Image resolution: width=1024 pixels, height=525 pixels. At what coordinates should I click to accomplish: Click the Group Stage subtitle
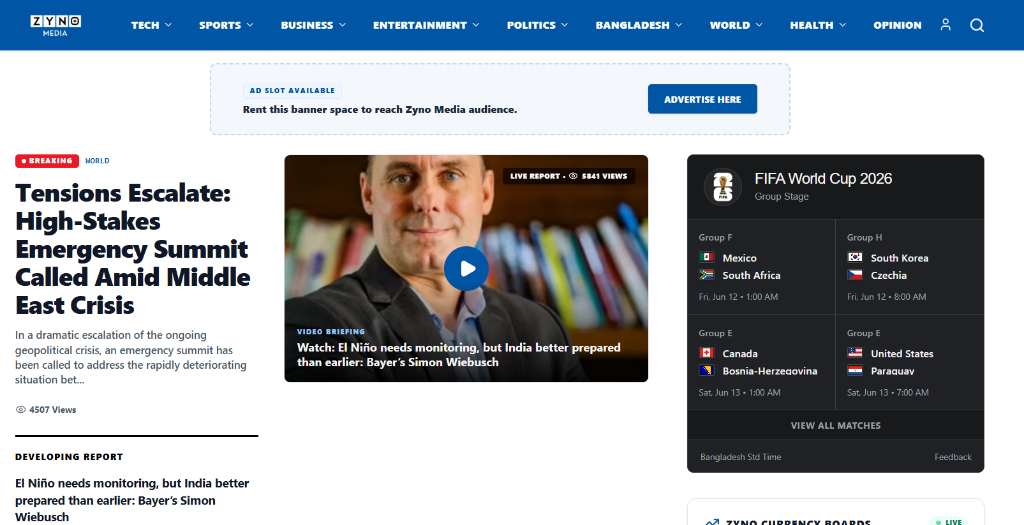(x=781, y=196)
